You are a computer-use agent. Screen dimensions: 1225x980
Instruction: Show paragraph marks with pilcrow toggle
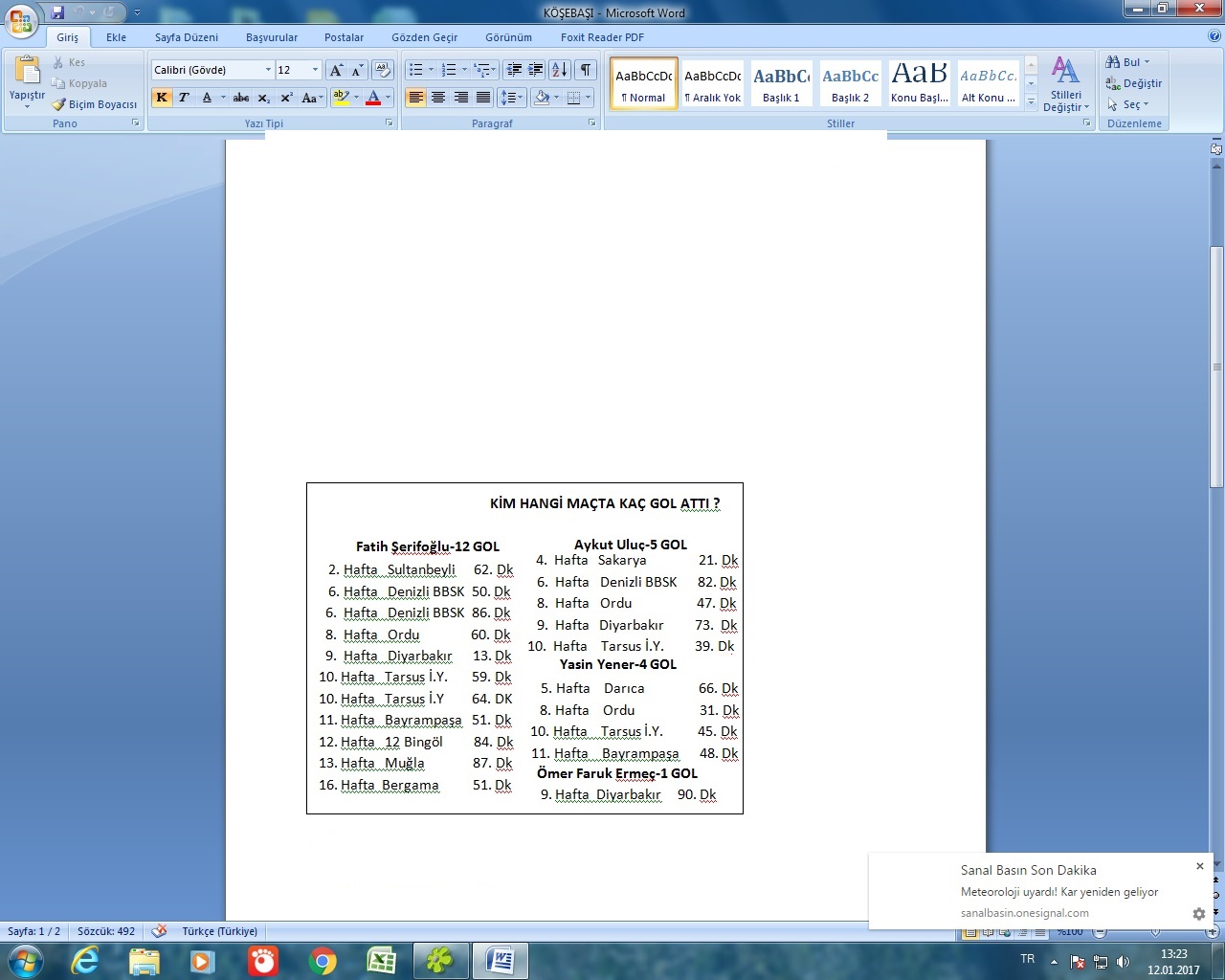coord(586,70)
